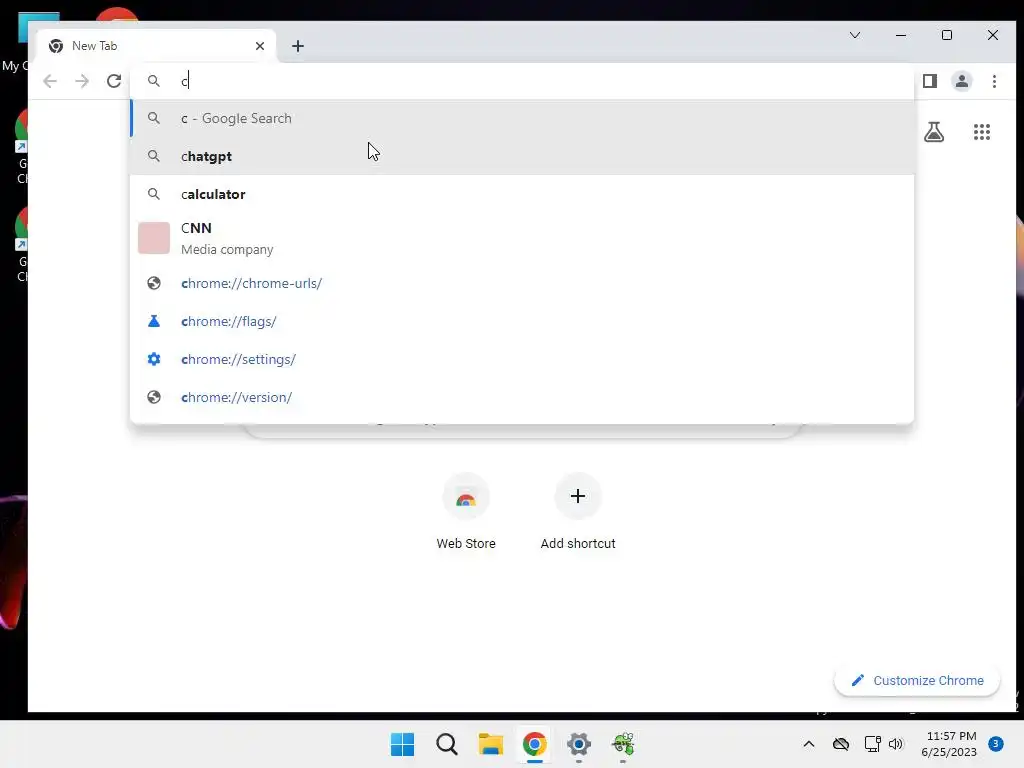Click the globe icon beside chrome://version/
The width and height of the screenshot is (1024, 768).
pos(153,397)
